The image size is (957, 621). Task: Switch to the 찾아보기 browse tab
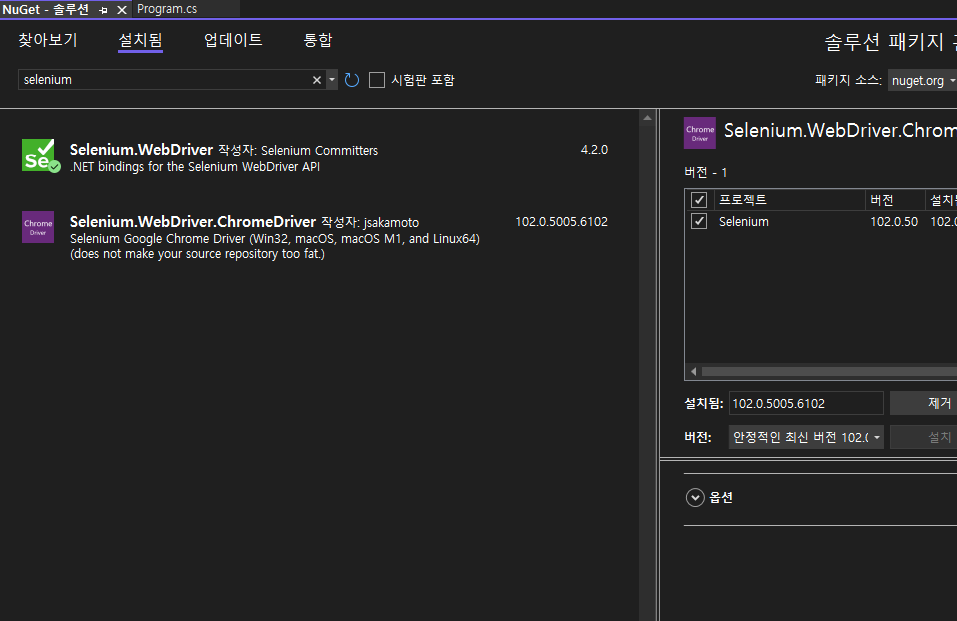48,40
